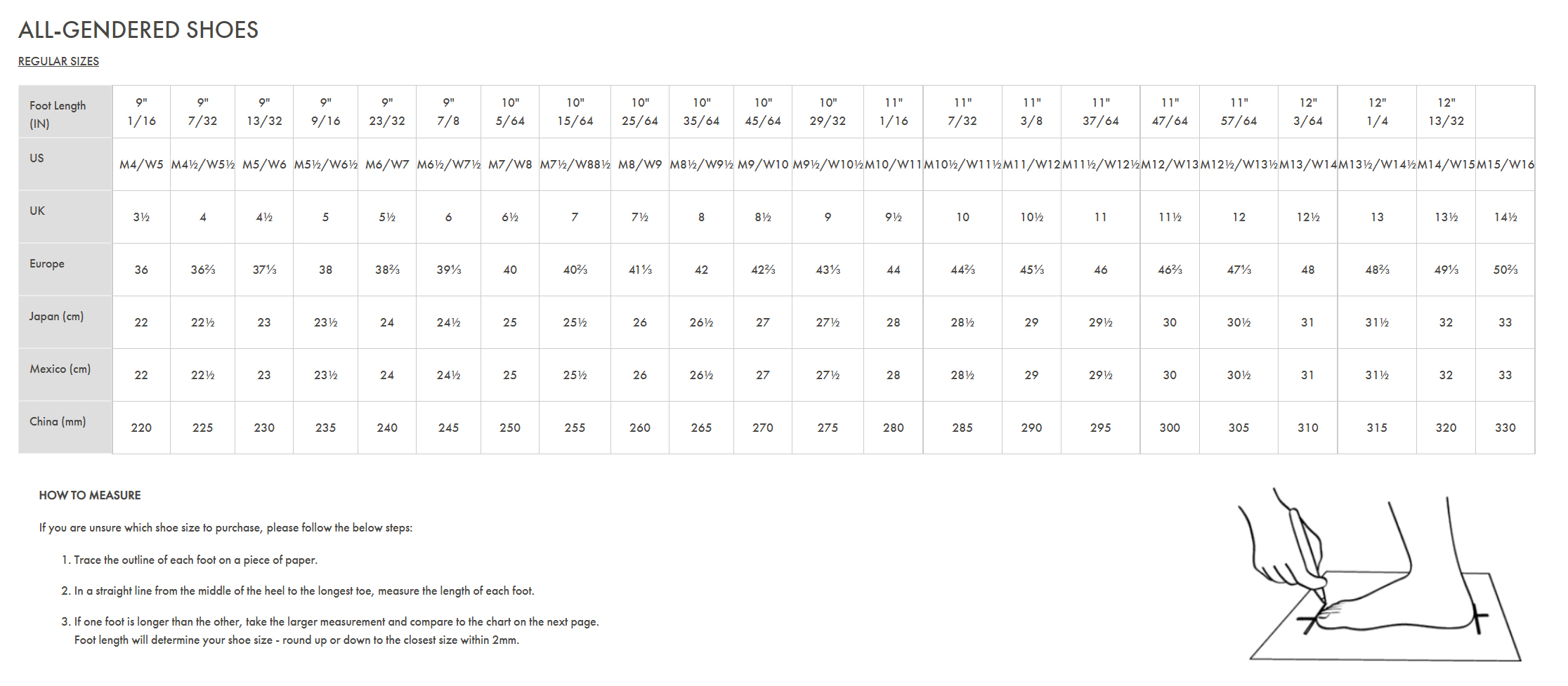Select the Japan (cm) row header
Image resolution: width=1568 pixels, height=686 pixels.
click(65, 322)
